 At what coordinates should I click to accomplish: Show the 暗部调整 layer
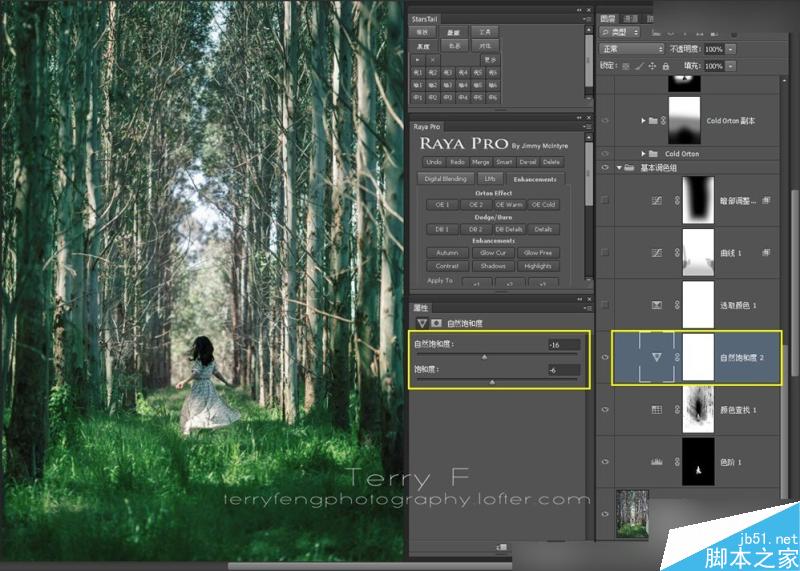click(x=606, y=201)
